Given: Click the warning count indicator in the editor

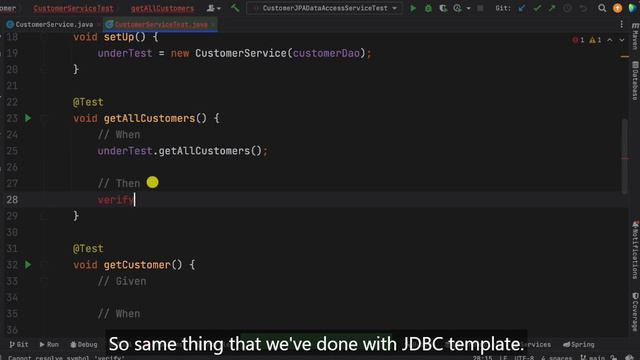Looking at the screenshot, I should coord(595,40).
